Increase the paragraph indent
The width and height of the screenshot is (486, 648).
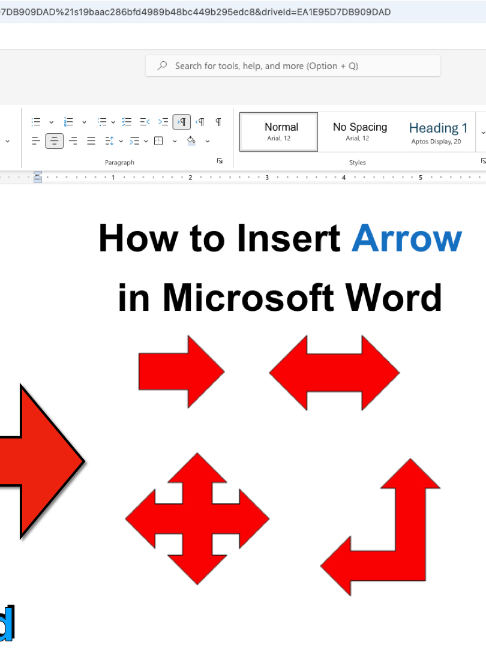click(163, 122)
